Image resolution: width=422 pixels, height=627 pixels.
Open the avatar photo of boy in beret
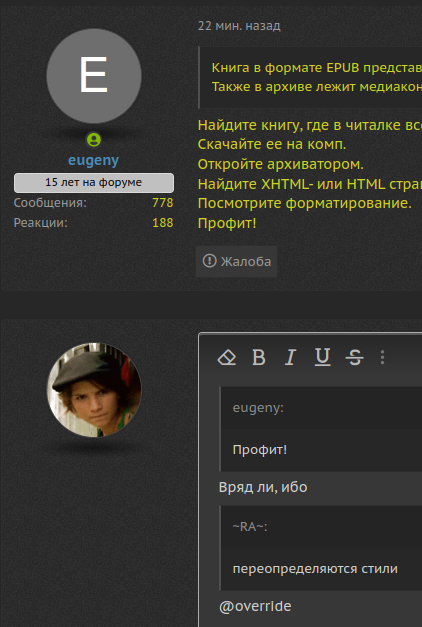[94, 390]
